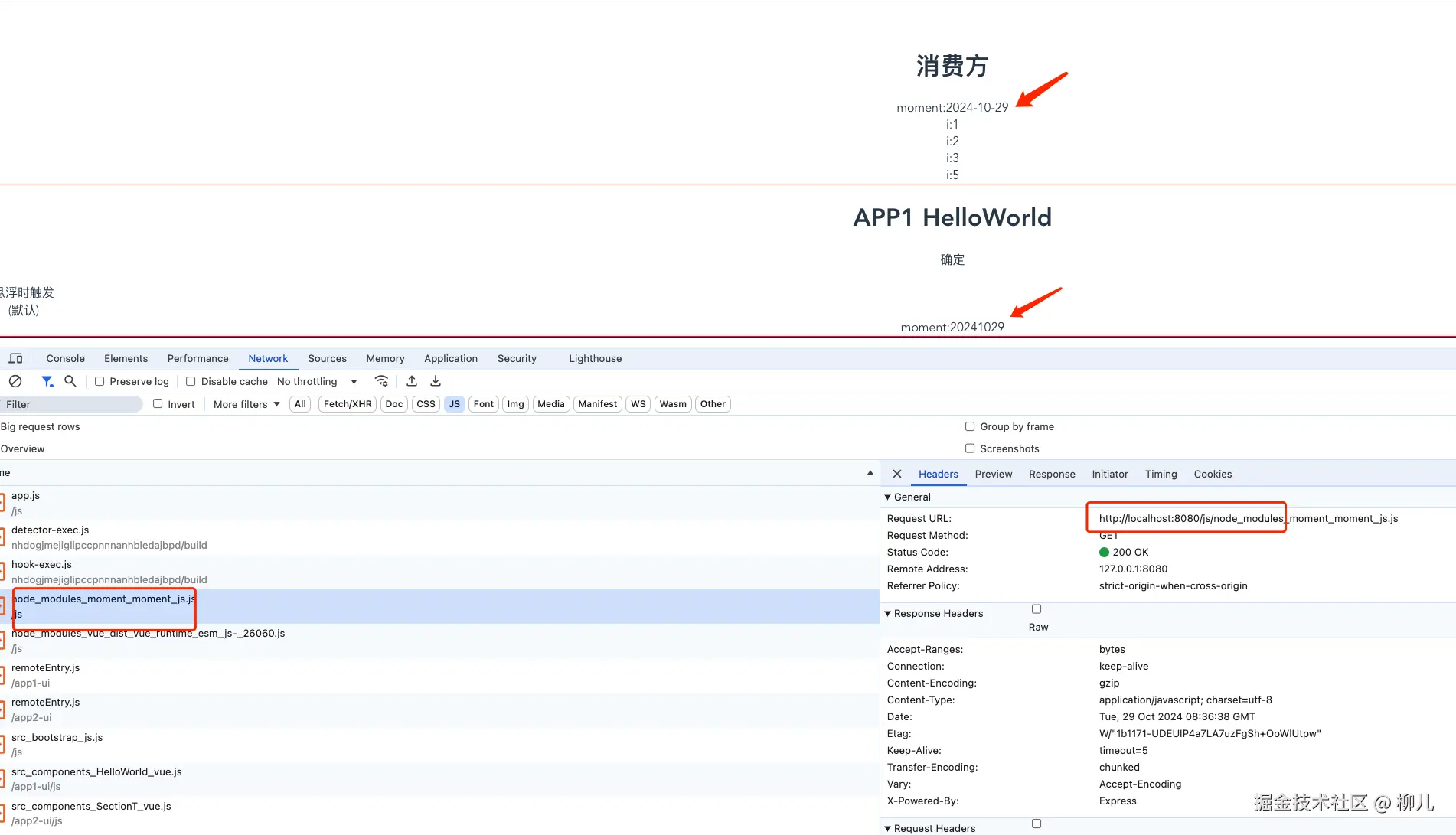The height and width of the screenshot is (835, 1456).
Task: Open the Console panel tab
Action: 65,358
